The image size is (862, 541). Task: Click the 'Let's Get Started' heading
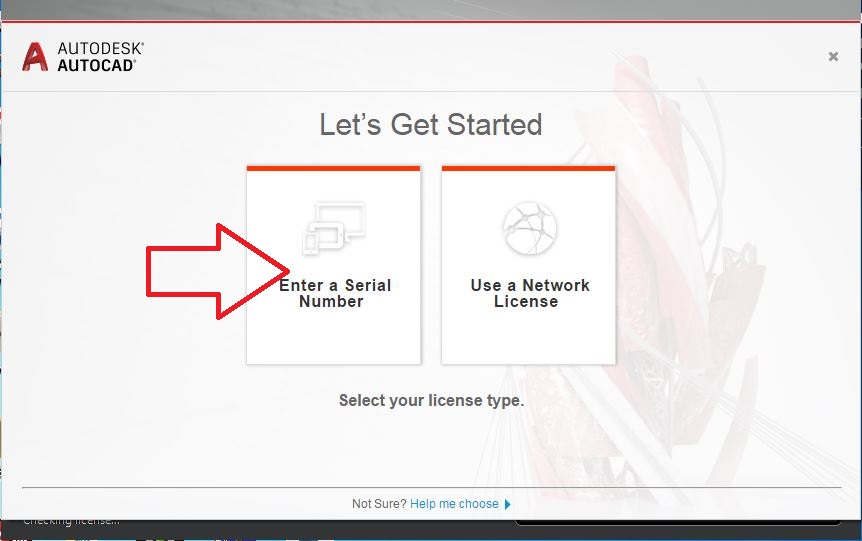(430, 125)
